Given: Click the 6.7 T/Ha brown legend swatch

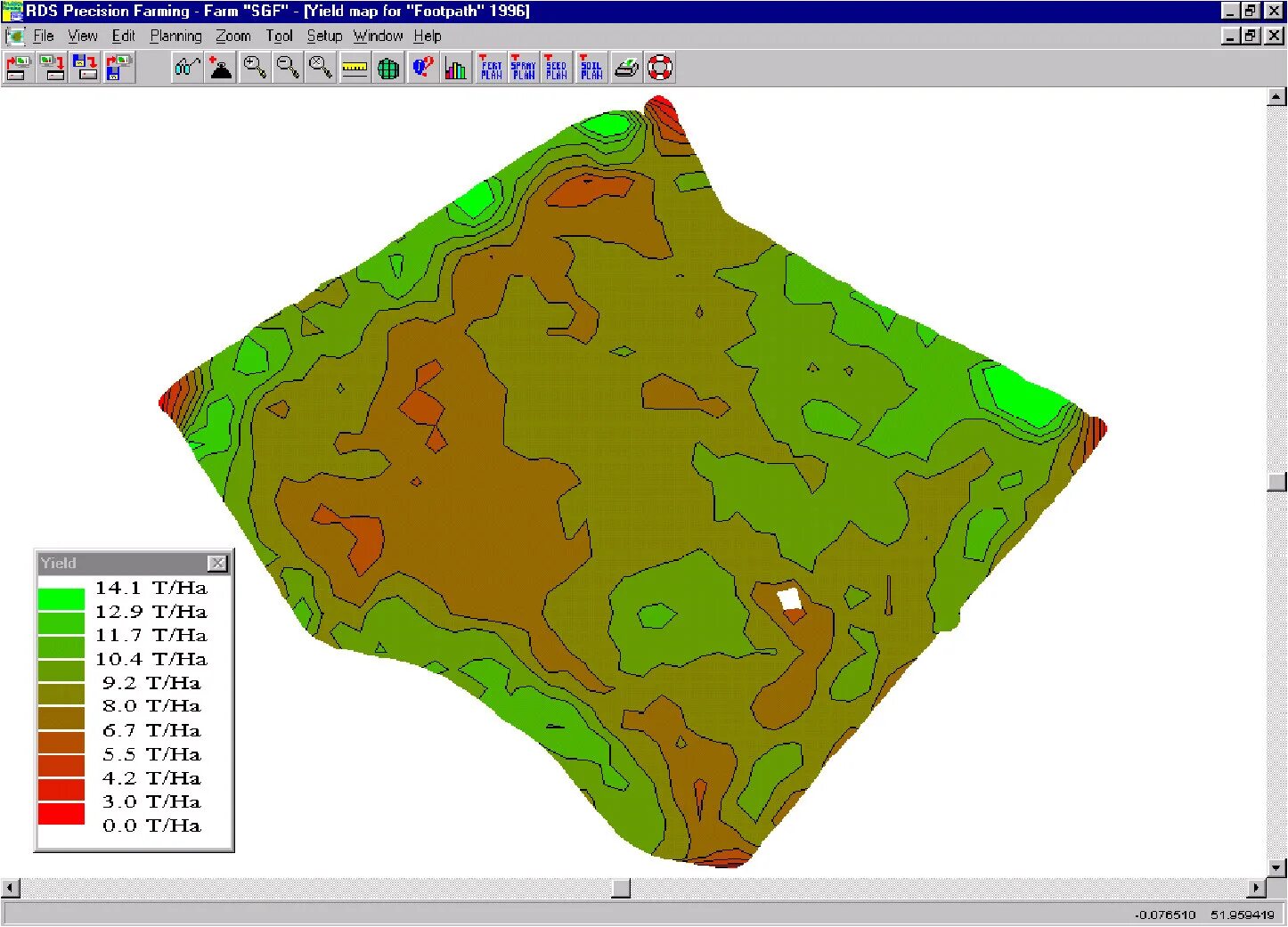Looking at the screenshot, I should click(61, 742).
